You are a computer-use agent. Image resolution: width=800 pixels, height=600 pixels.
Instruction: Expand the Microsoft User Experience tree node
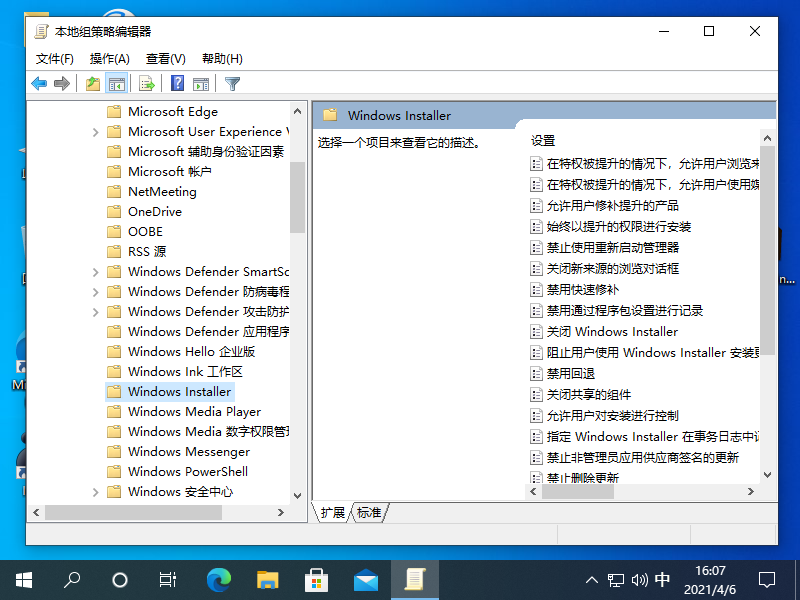click(x=96, y=132)
